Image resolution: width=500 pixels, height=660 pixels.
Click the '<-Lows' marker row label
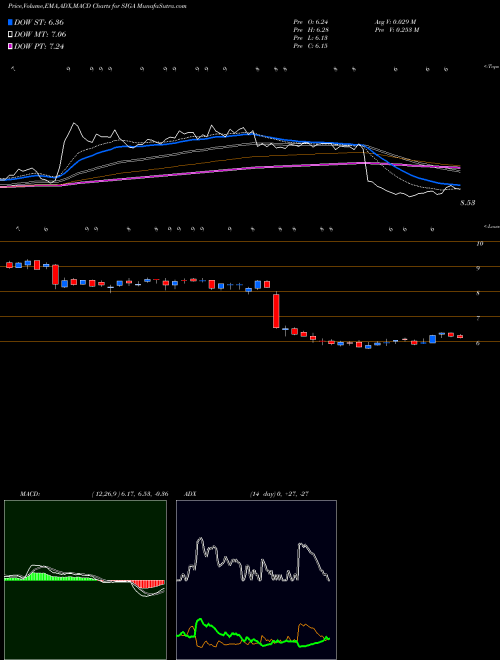tap(491, 226)
